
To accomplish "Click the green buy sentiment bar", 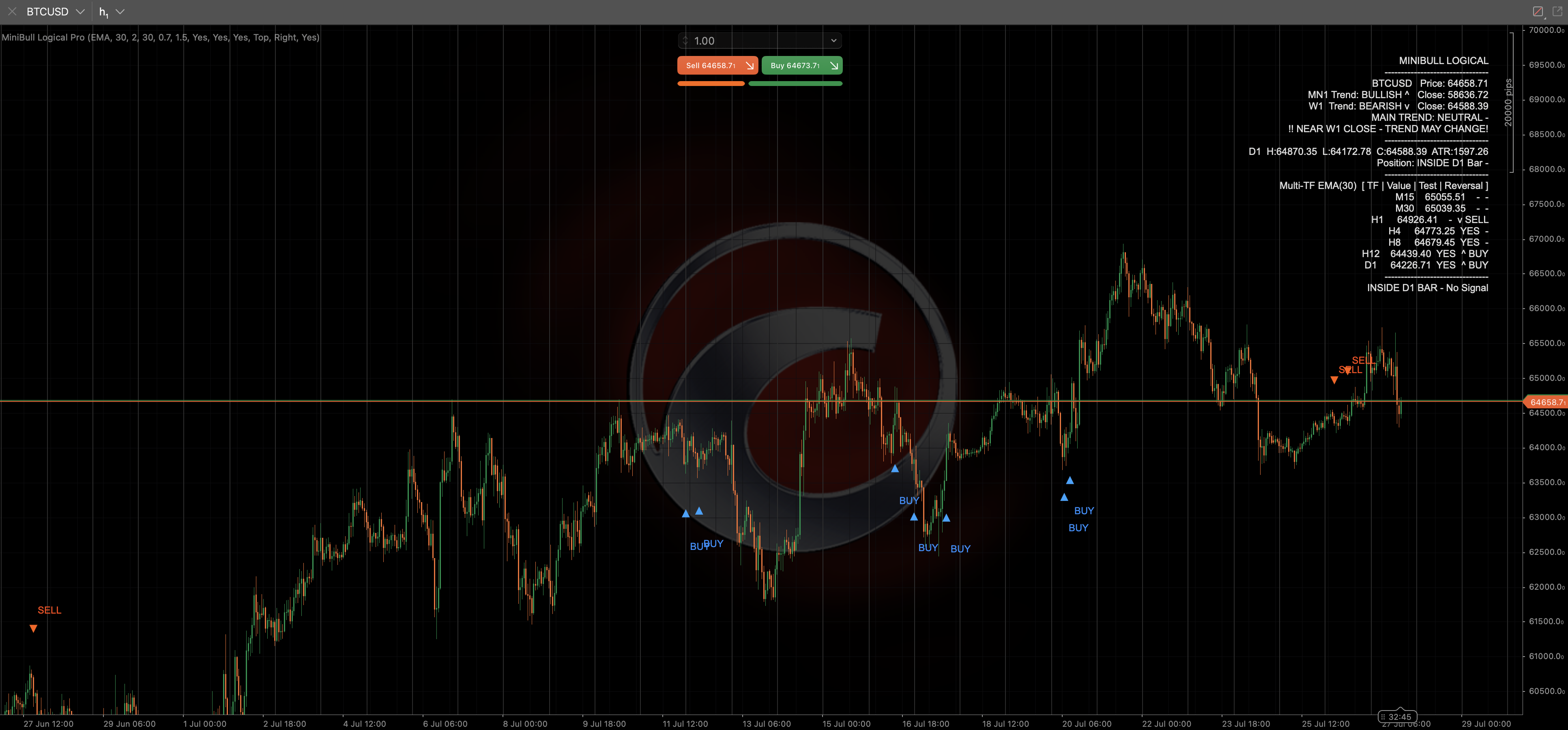I will 795,84.
